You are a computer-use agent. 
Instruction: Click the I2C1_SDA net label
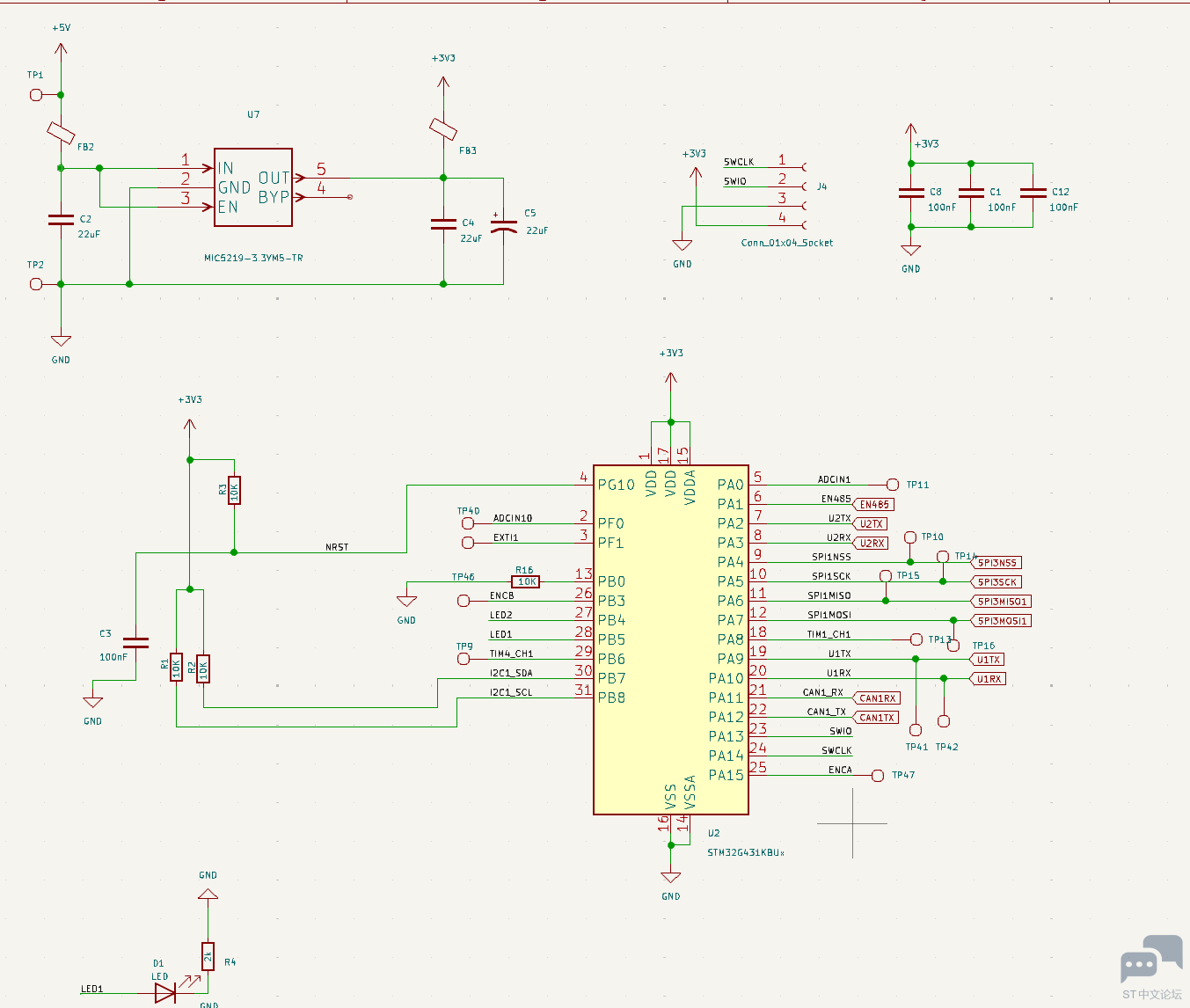[511, 673]
